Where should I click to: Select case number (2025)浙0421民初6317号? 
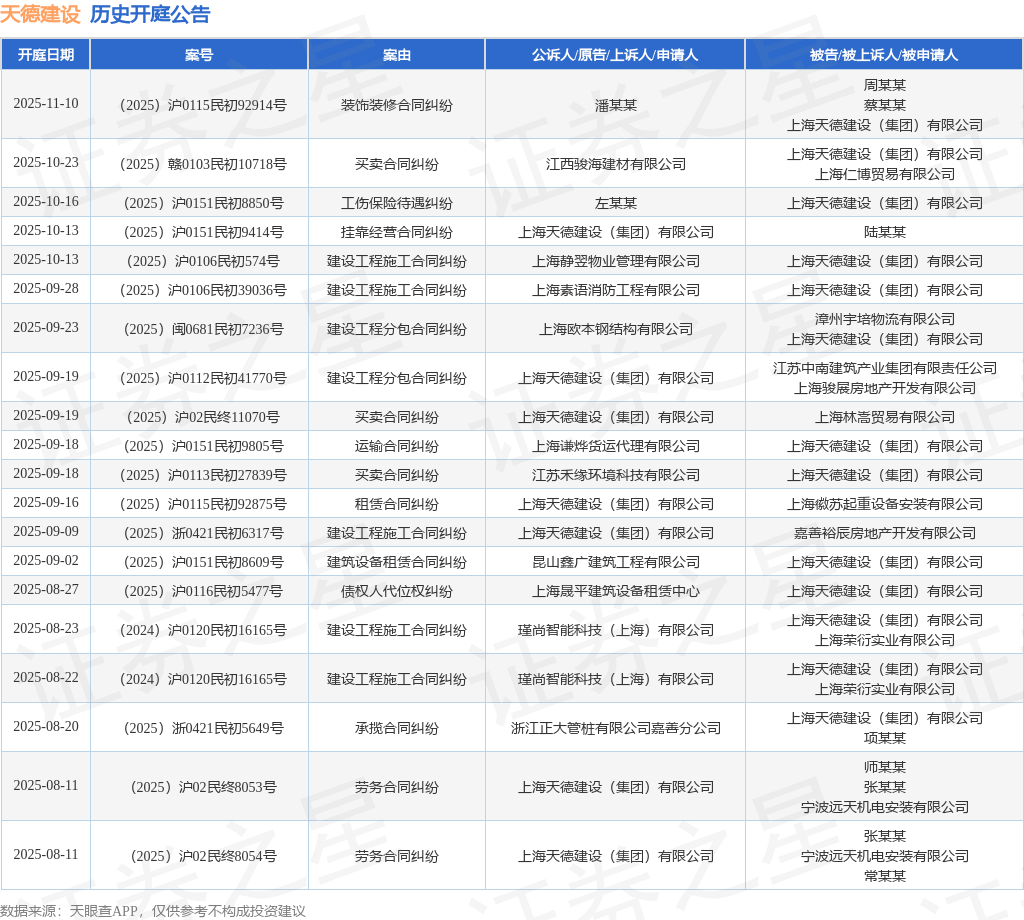click(x=203, y=533)
